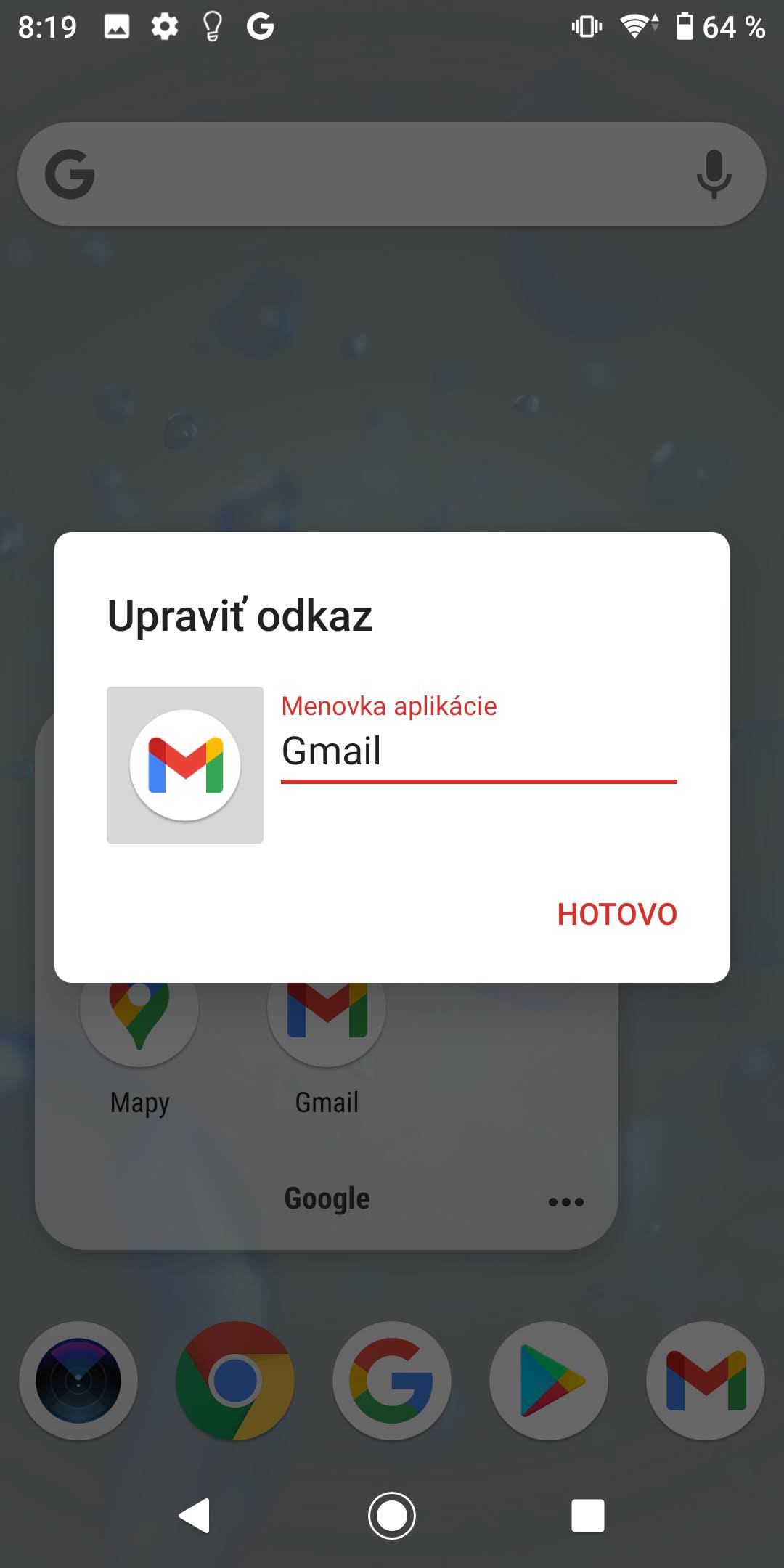This screenshot has width=784, height=1568.
Task: Tap the HOTOVO button
Action: coord(617,914)
